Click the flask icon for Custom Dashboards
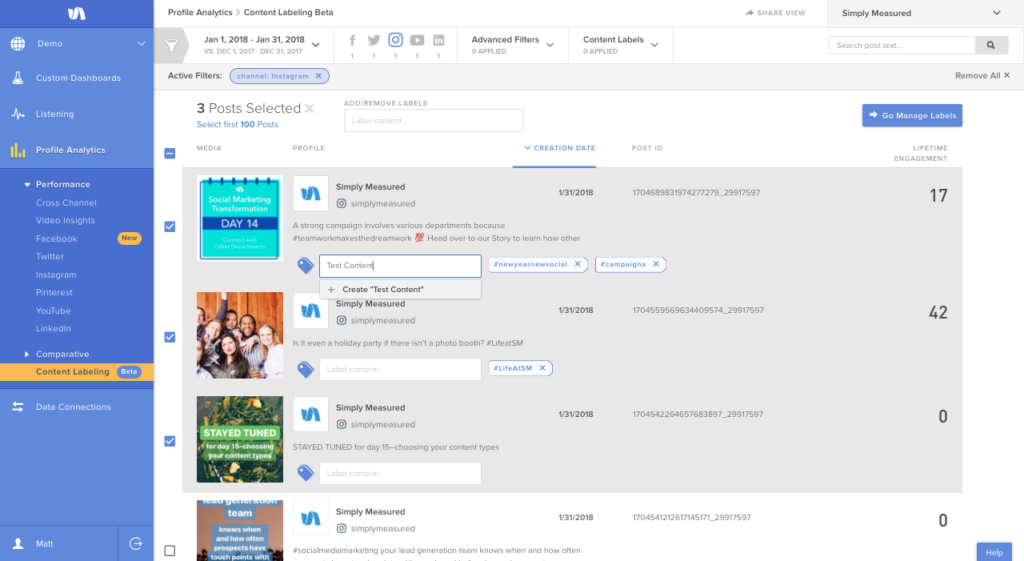 pos(18,78)
